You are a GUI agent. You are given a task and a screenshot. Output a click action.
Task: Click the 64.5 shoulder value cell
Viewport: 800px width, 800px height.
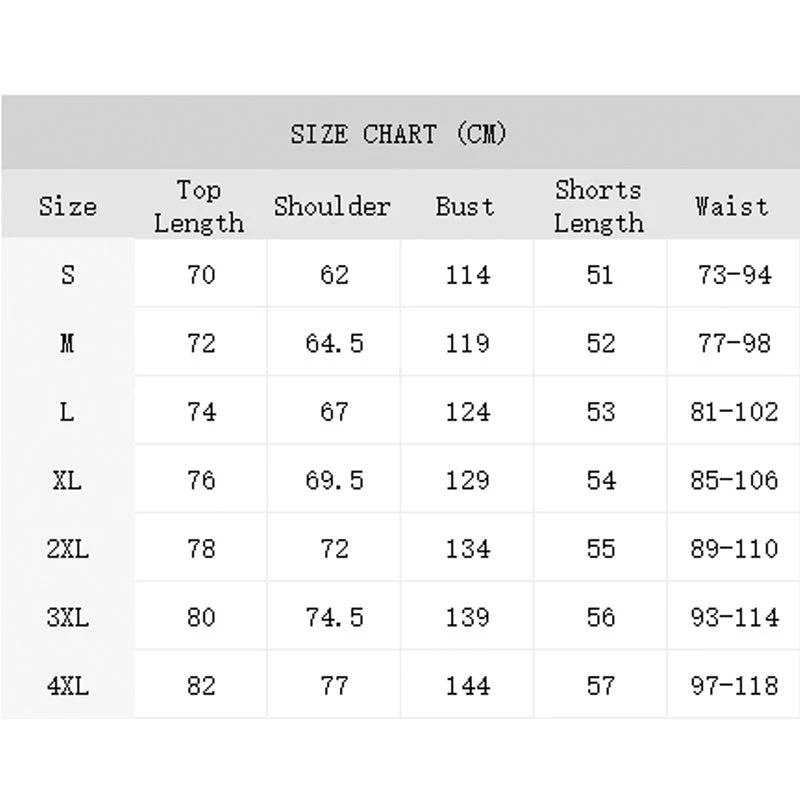tap(334, 343)
